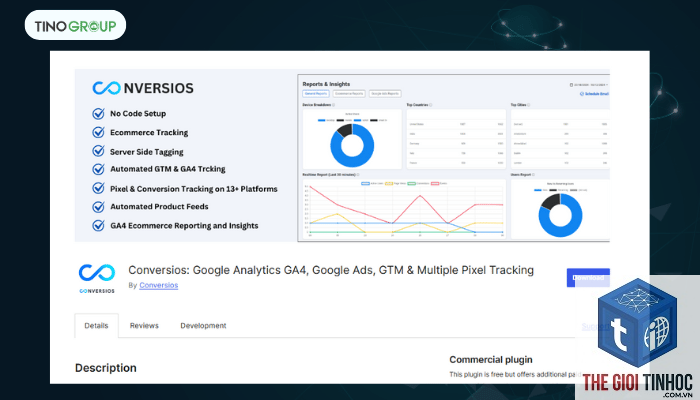The width and height of the screenshot is (700, 400).
Task: Click the Conversios plugin logo icon
Action: pyautogui.click(x=97, y=278)
